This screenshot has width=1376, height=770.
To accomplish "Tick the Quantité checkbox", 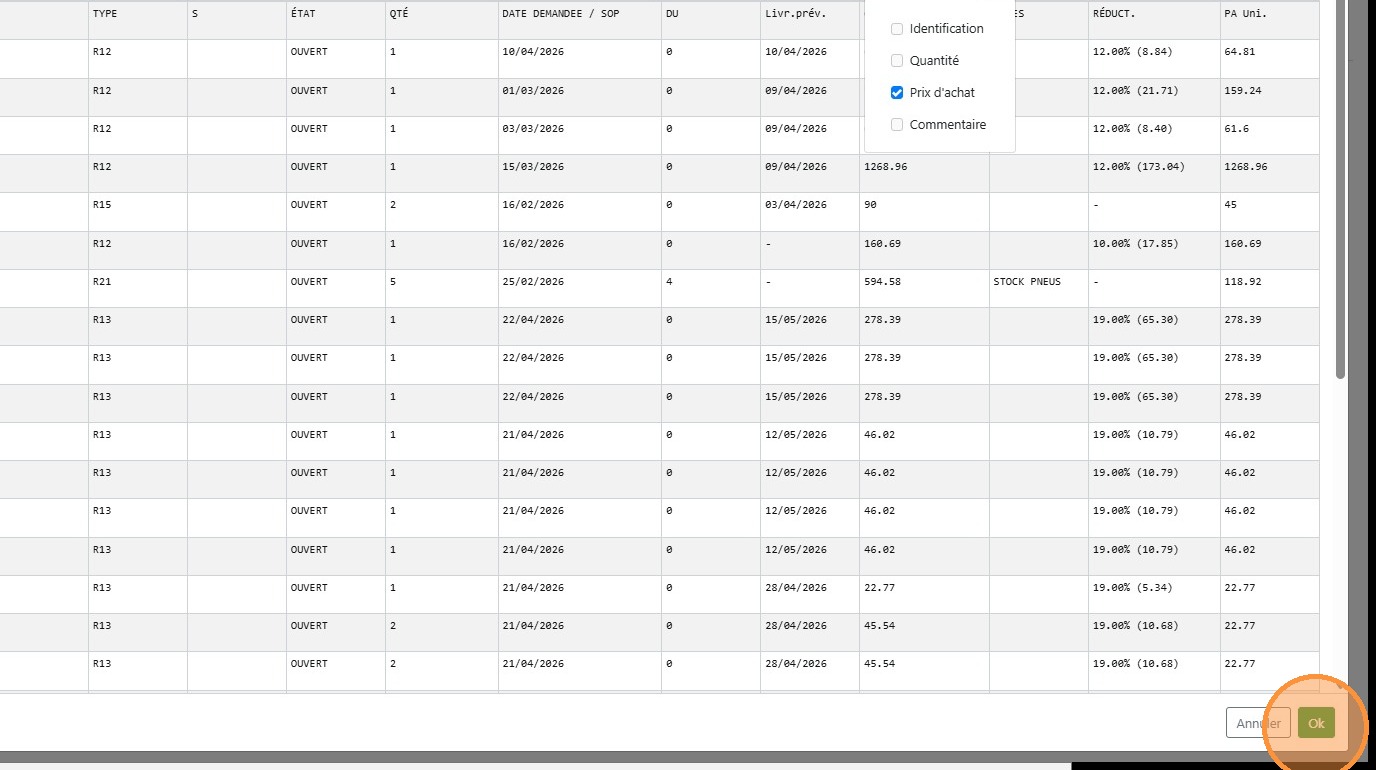I will [x=897, y=61].
